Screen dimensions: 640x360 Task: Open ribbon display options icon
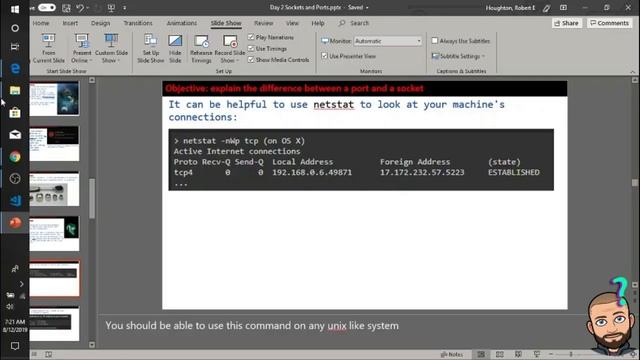563,8
